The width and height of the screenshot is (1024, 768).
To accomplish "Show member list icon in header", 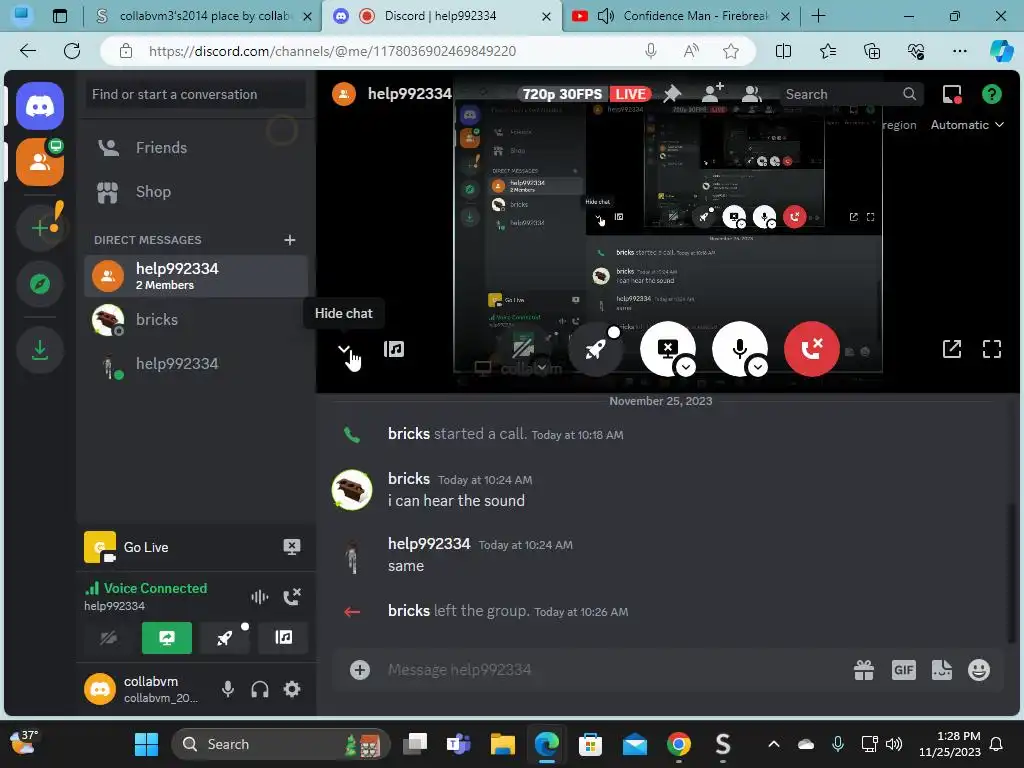I will (x=752, y=94).
